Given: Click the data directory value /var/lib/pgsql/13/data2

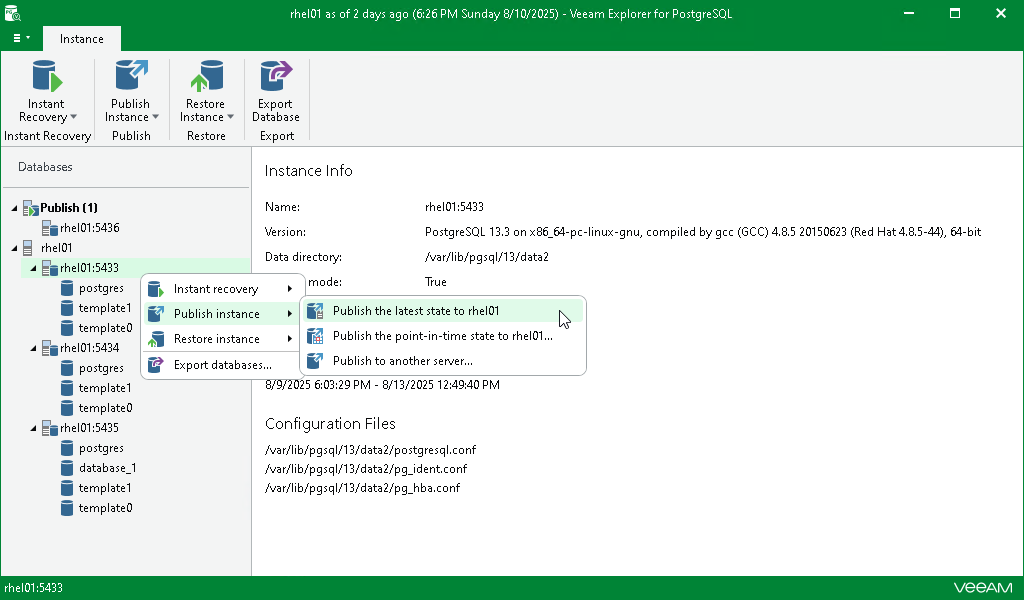Looking at the screenshot, I should [487, 257].
